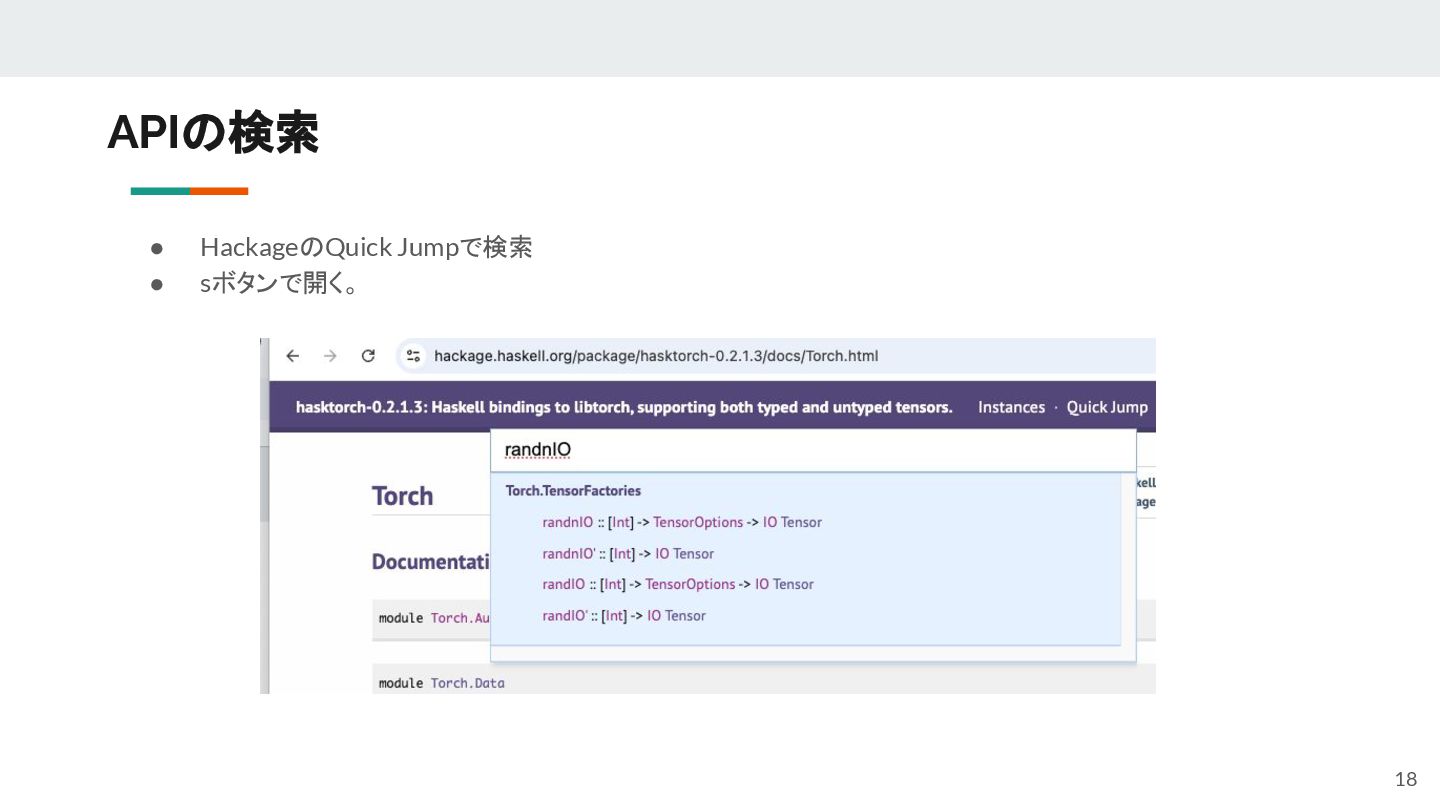Click the randnIO search input field
Viewport: 1440px width, 810px height.
coord(813,451)
